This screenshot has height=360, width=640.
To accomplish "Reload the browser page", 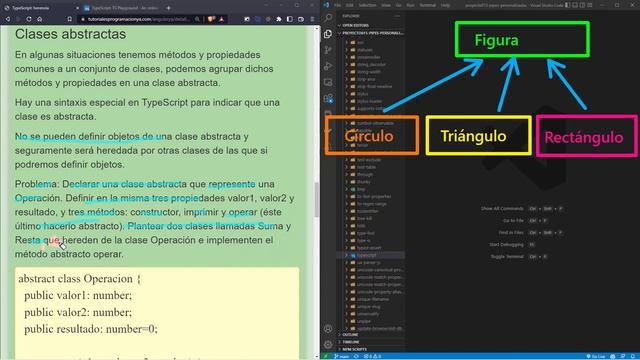I will tap(29, 19).
